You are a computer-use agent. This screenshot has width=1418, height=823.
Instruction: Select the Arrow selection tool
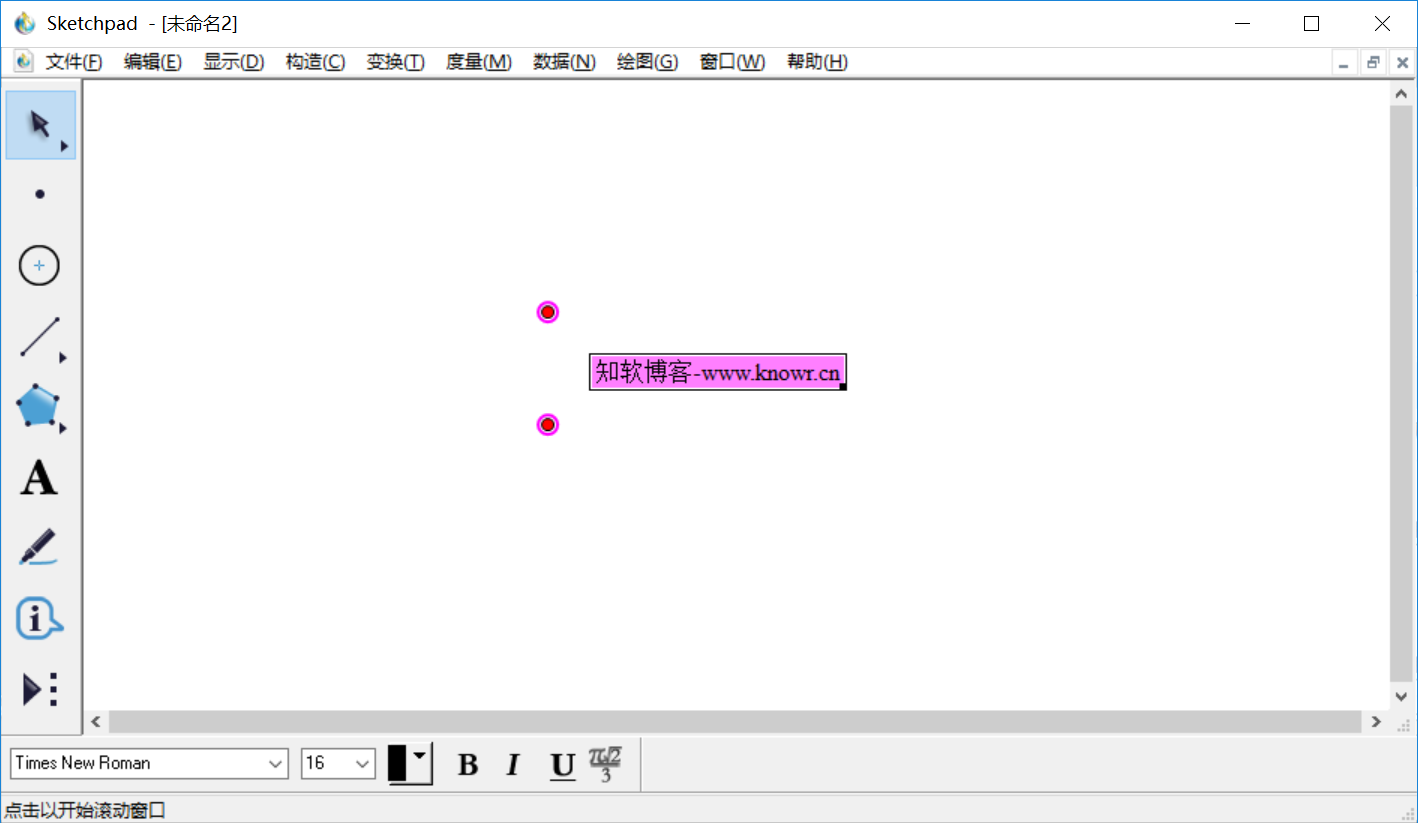40,125
